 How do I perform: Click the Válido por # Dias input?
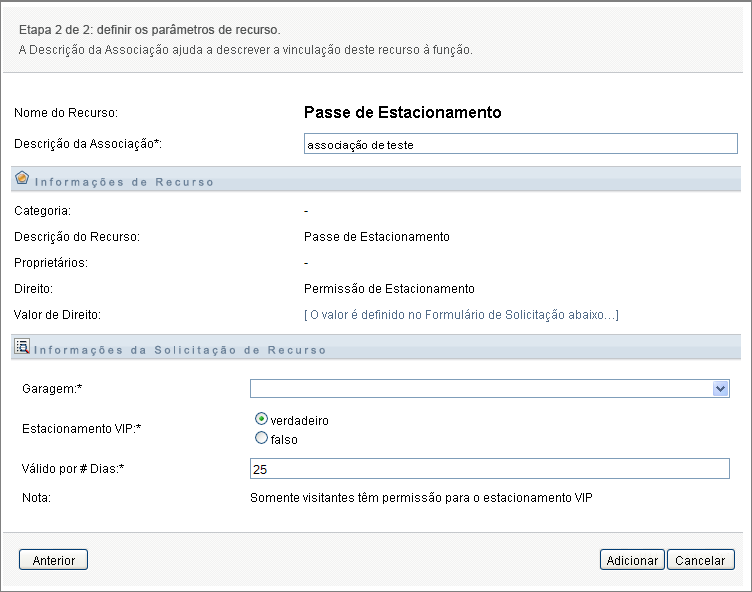tap(490, 469)
